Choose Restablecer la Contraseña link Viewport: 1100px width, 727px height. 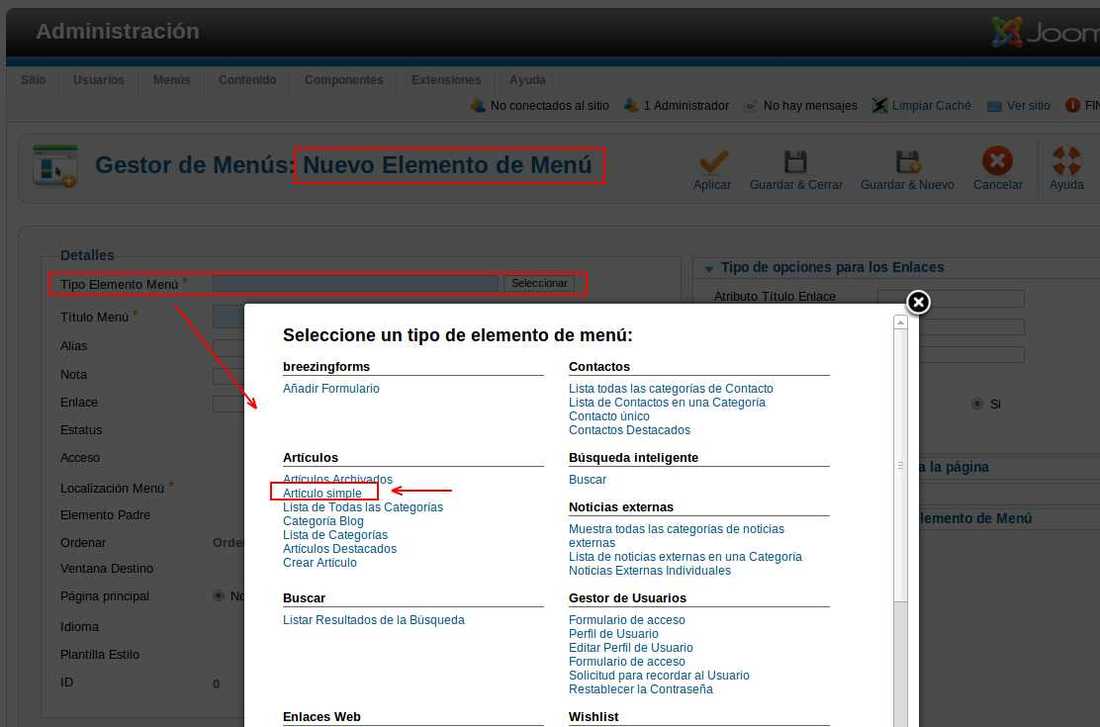(640, 690)
